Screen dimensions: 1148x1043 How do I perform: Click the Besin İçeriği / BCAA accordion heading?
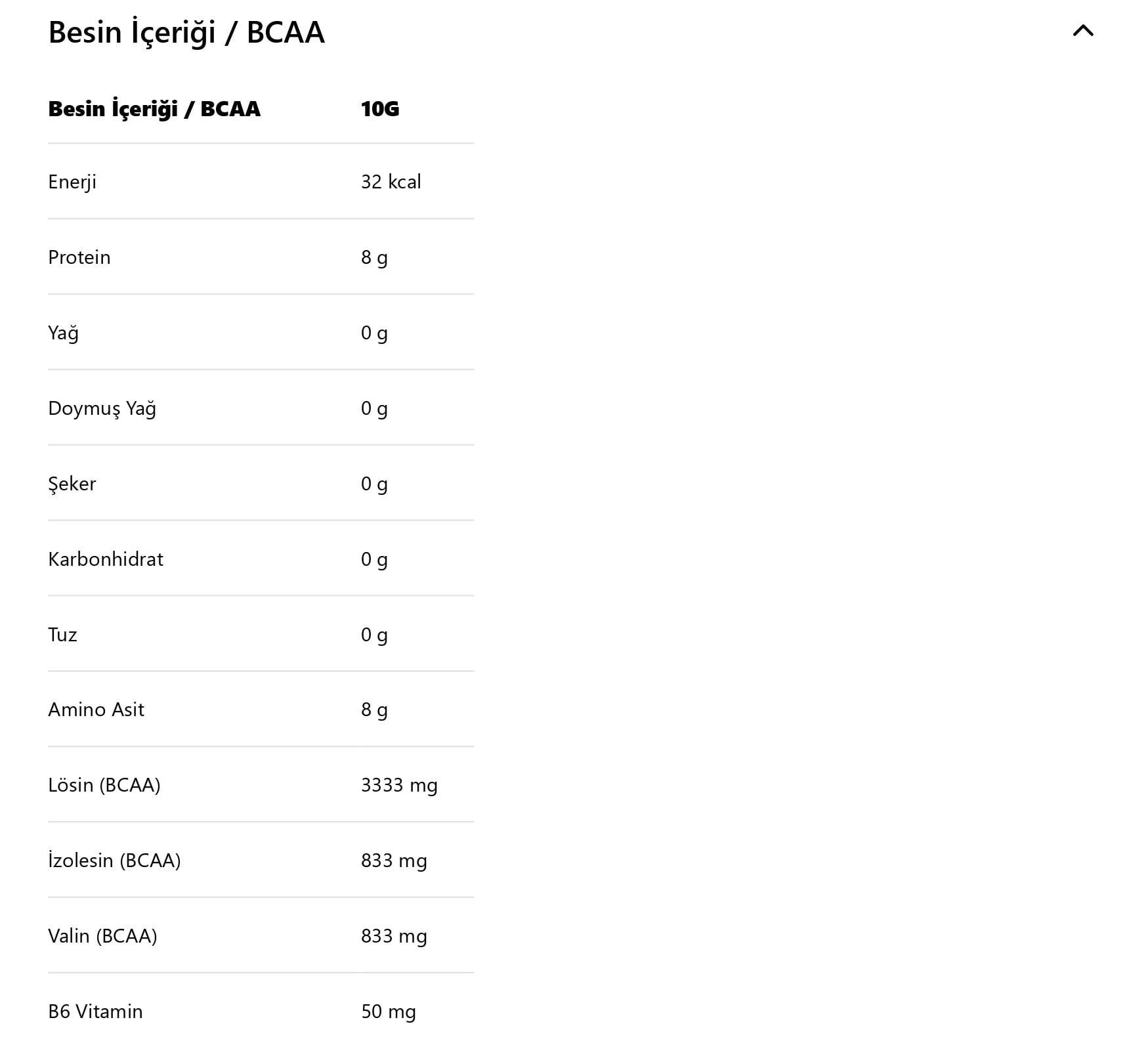coord(186,33)
